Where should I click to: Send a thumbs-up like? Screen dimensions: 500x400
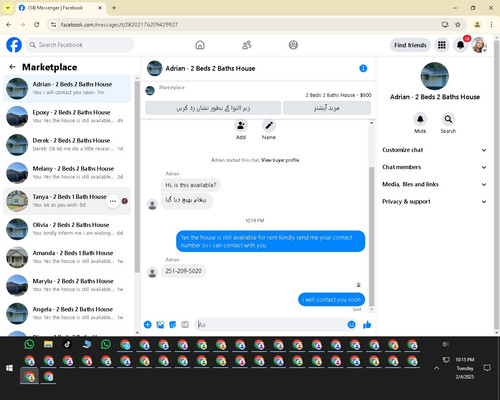(x=367, y=324)
